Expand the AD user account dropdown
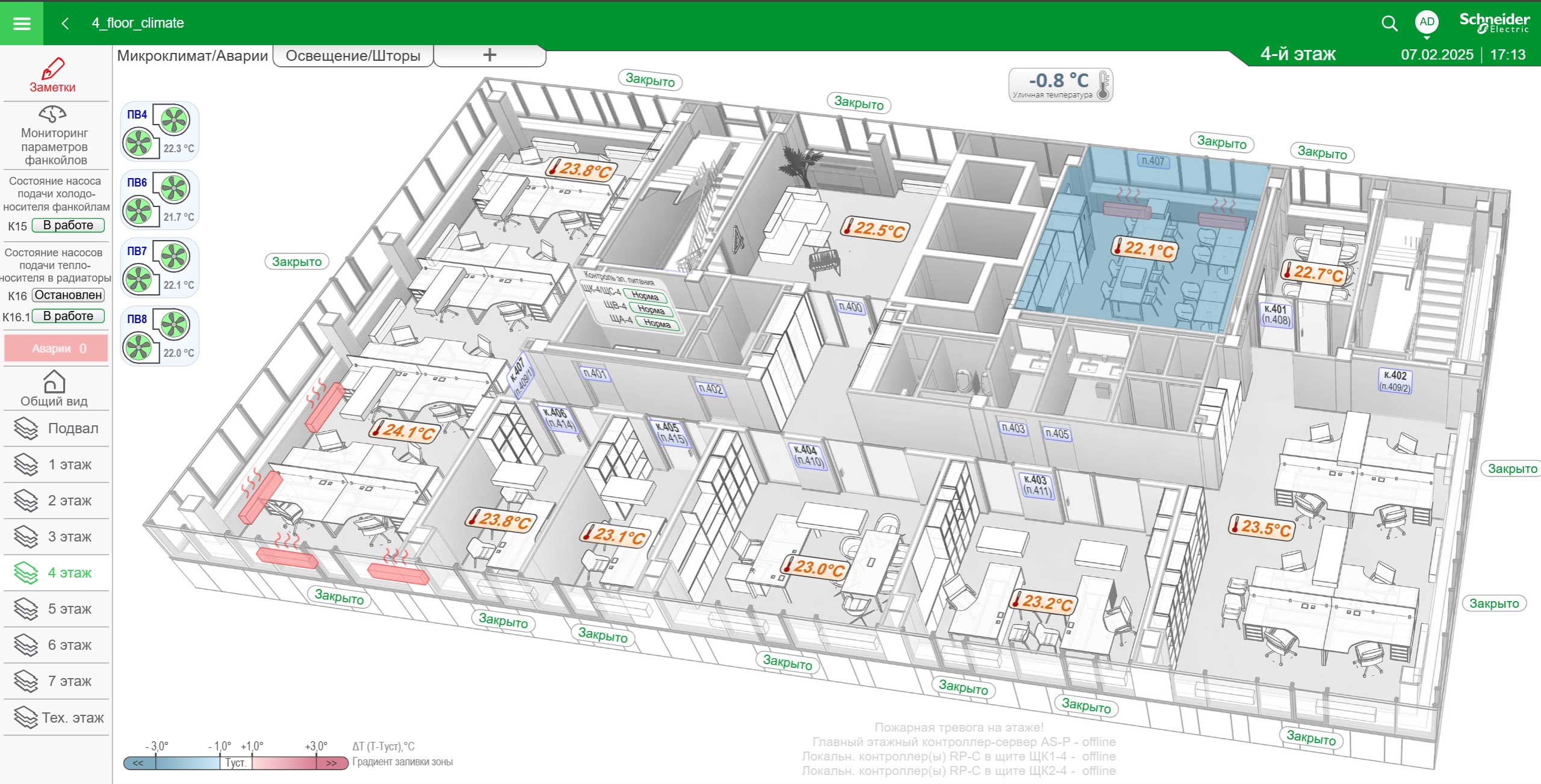 1427,24
